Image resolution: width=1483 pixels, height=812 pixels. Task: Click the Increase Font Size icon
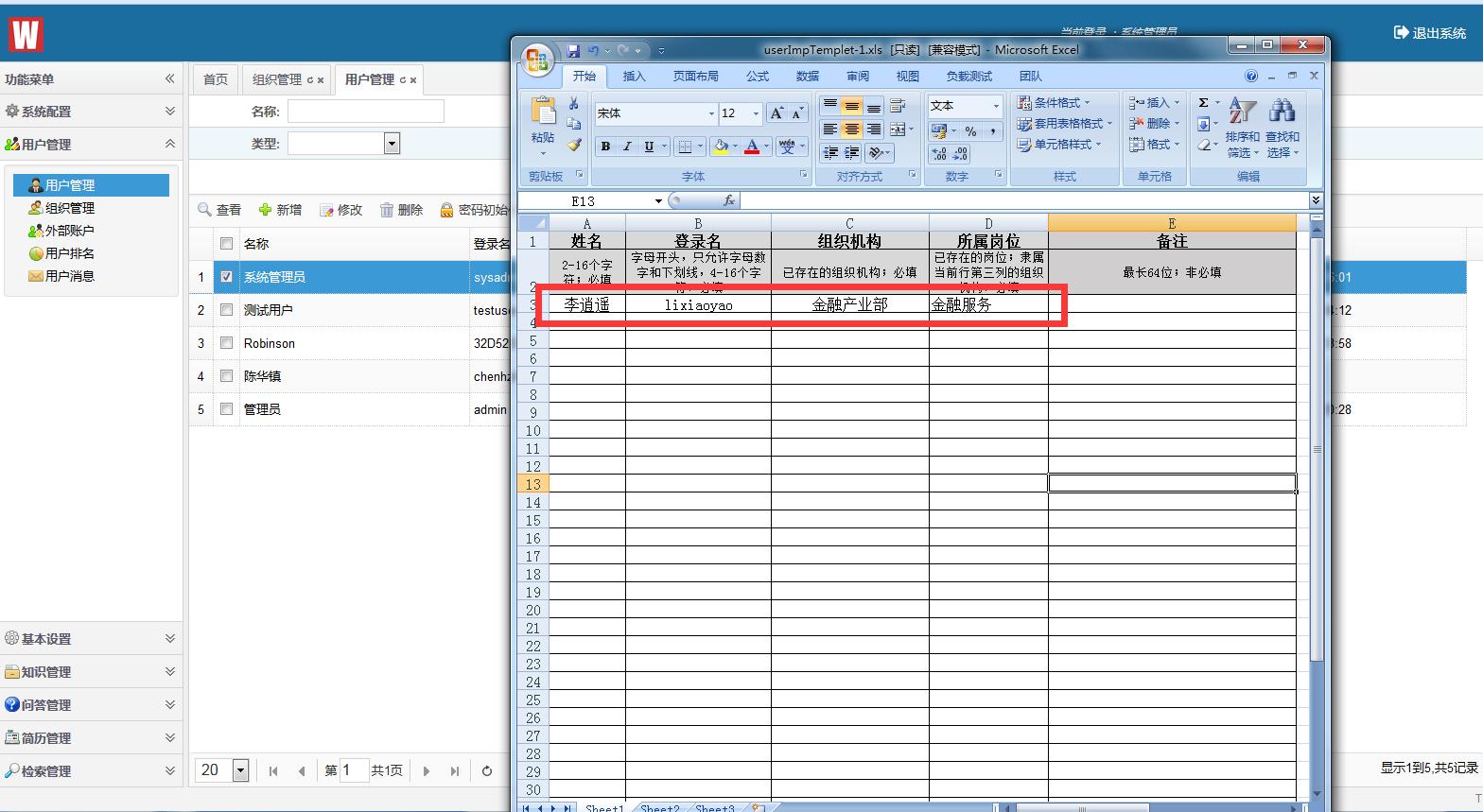pyautogui.click(x=776, y=113)
